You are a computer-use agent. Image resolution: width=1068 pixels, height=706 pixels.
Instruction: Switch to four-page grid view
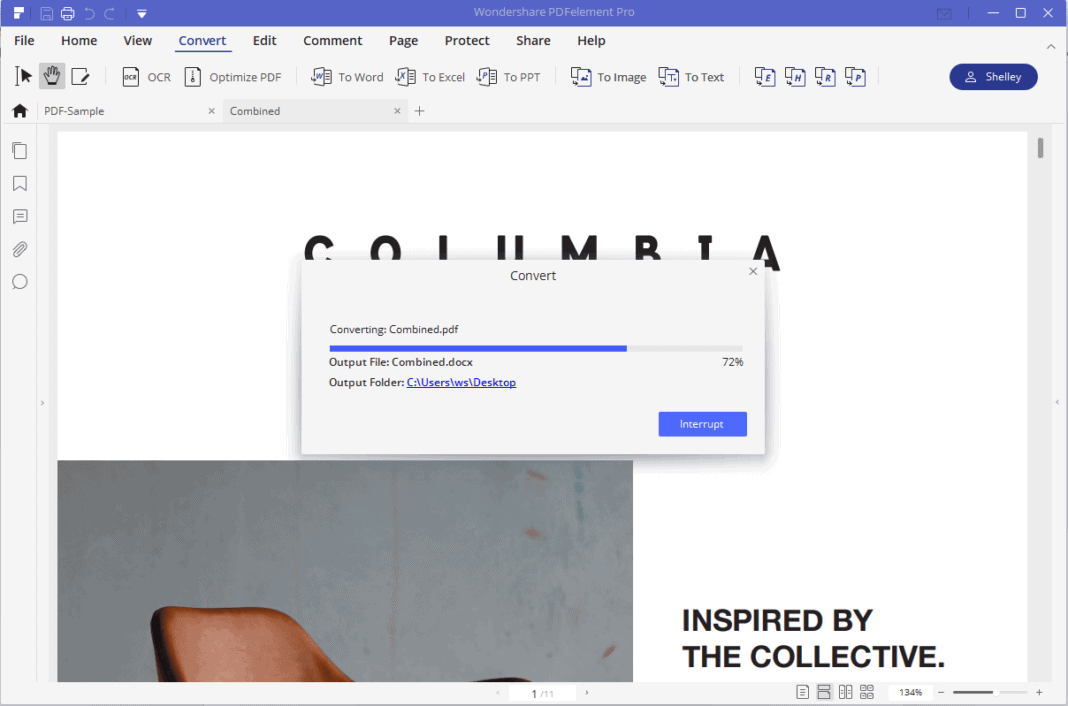tap(866, 691)
